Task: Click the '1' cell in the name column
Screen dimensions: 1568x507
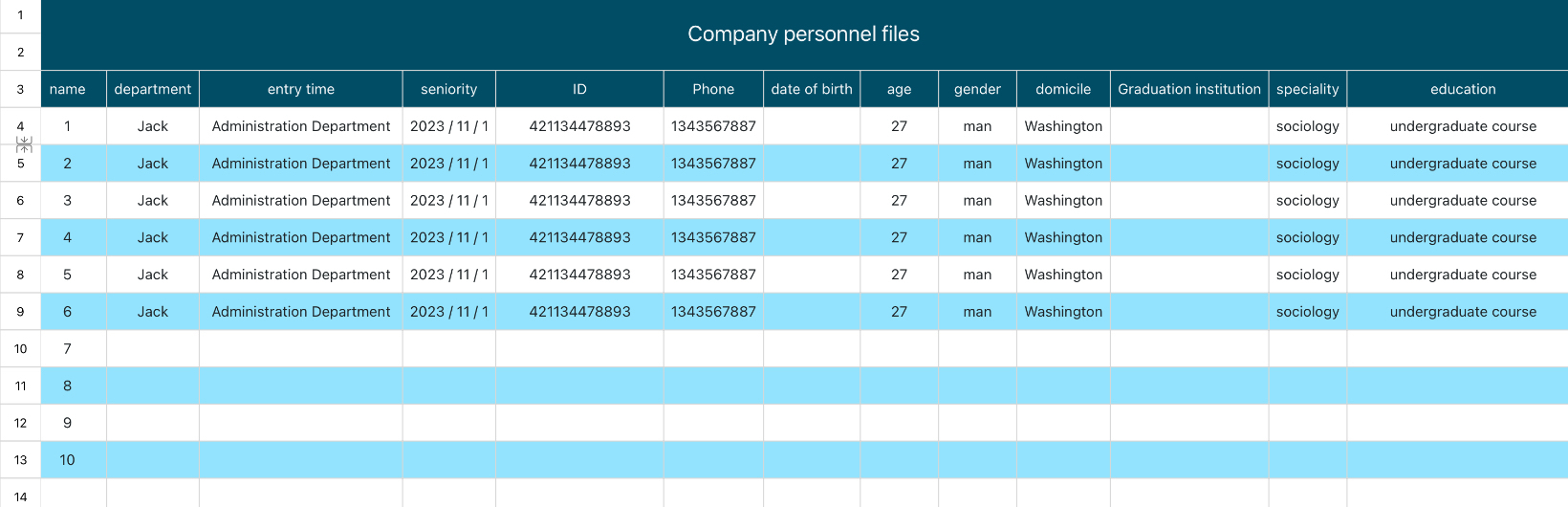Action: pyautogui.click(x=74, y=126)
